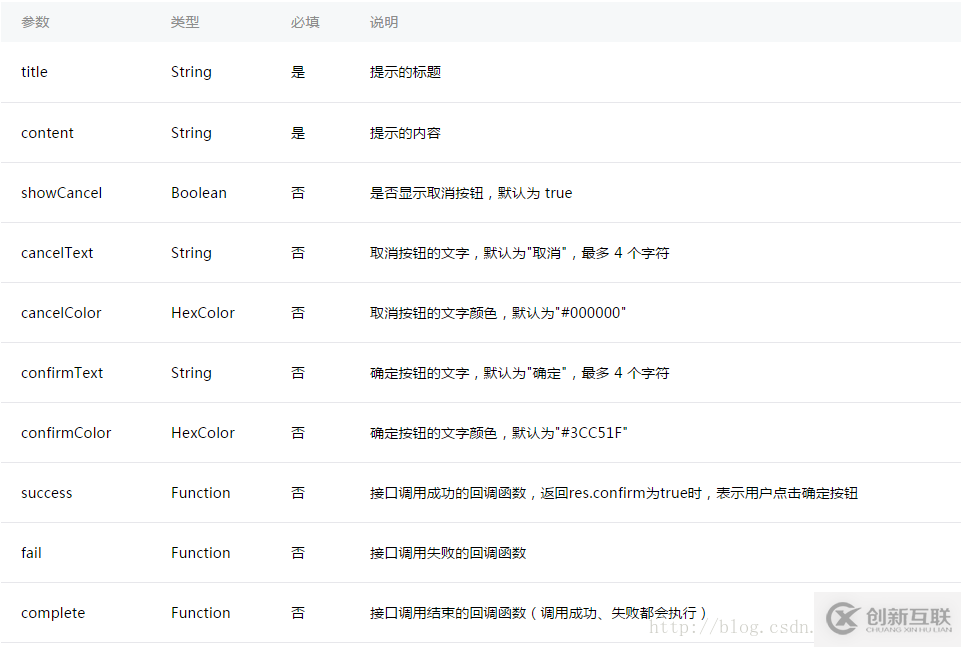Viewport: 961px width, 647px height.
Task: Click the Boolean type for showCancel
Action: 199,192
